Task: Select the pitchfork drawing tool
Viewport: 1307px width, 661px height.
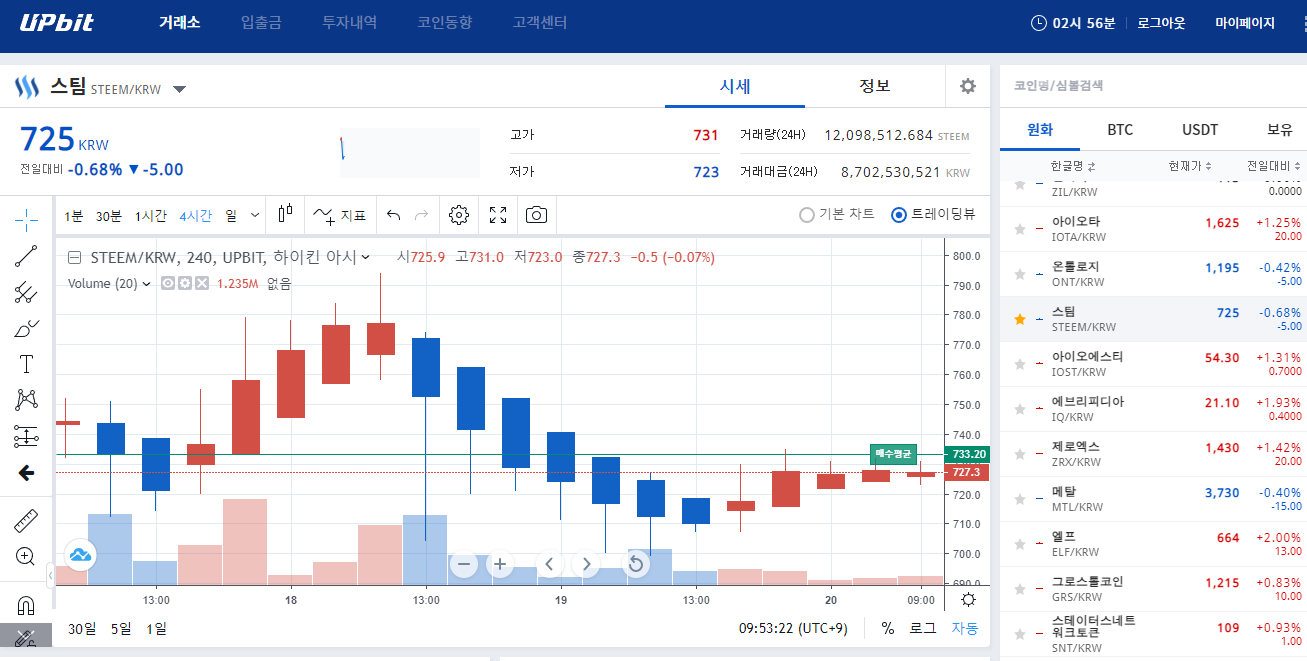Action: point(27,292)
